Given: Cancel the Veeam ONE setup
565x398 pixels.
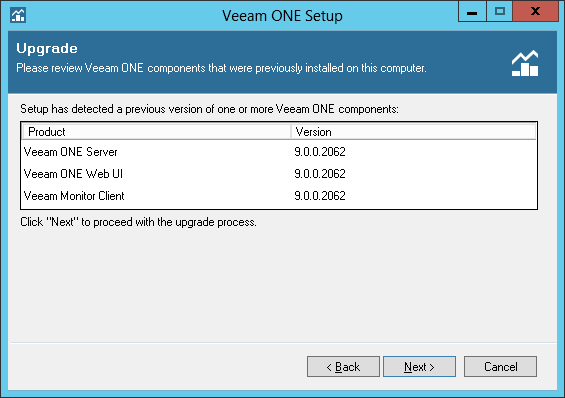Looking at the screenshot, I should pos(501,367).
